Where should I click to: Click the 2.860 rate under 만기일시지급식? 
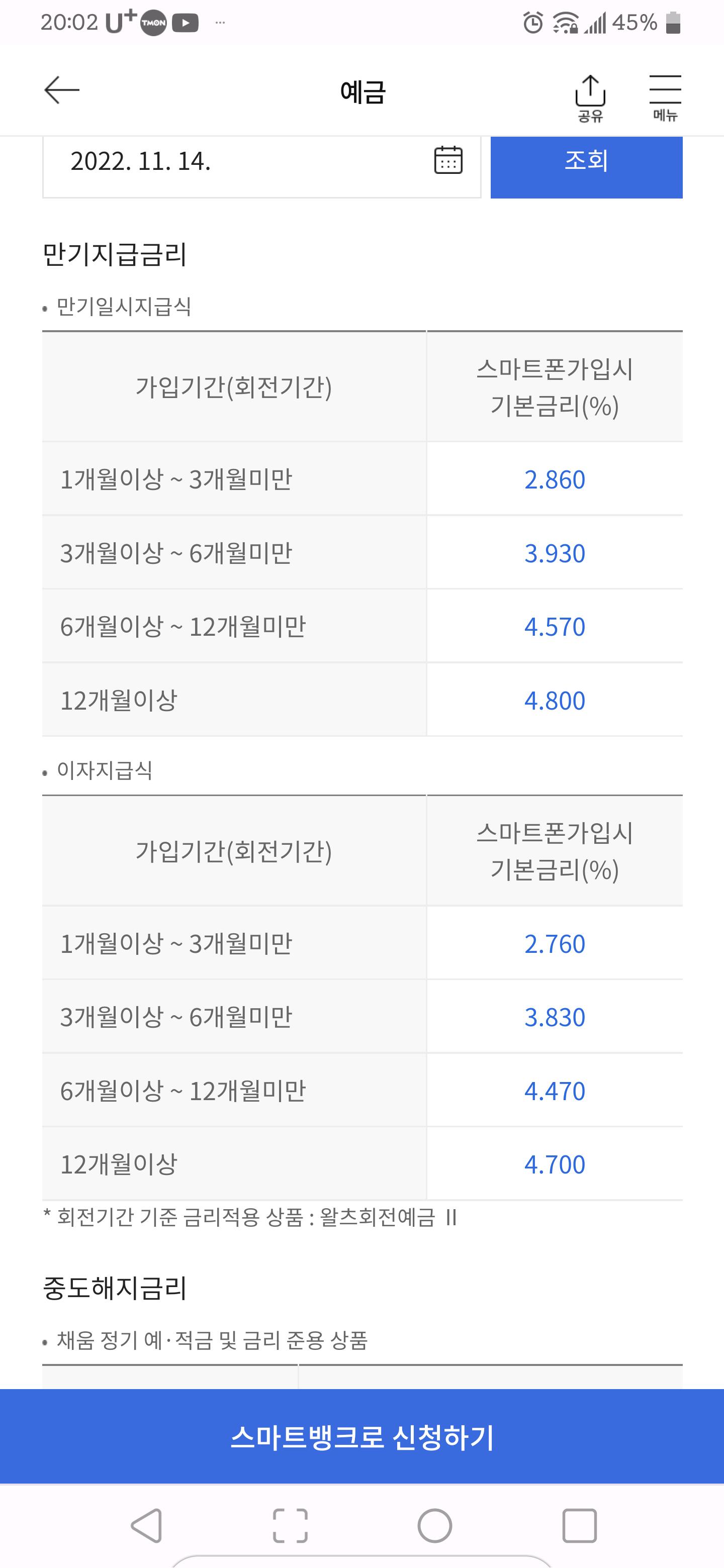(x=555, y=479)
